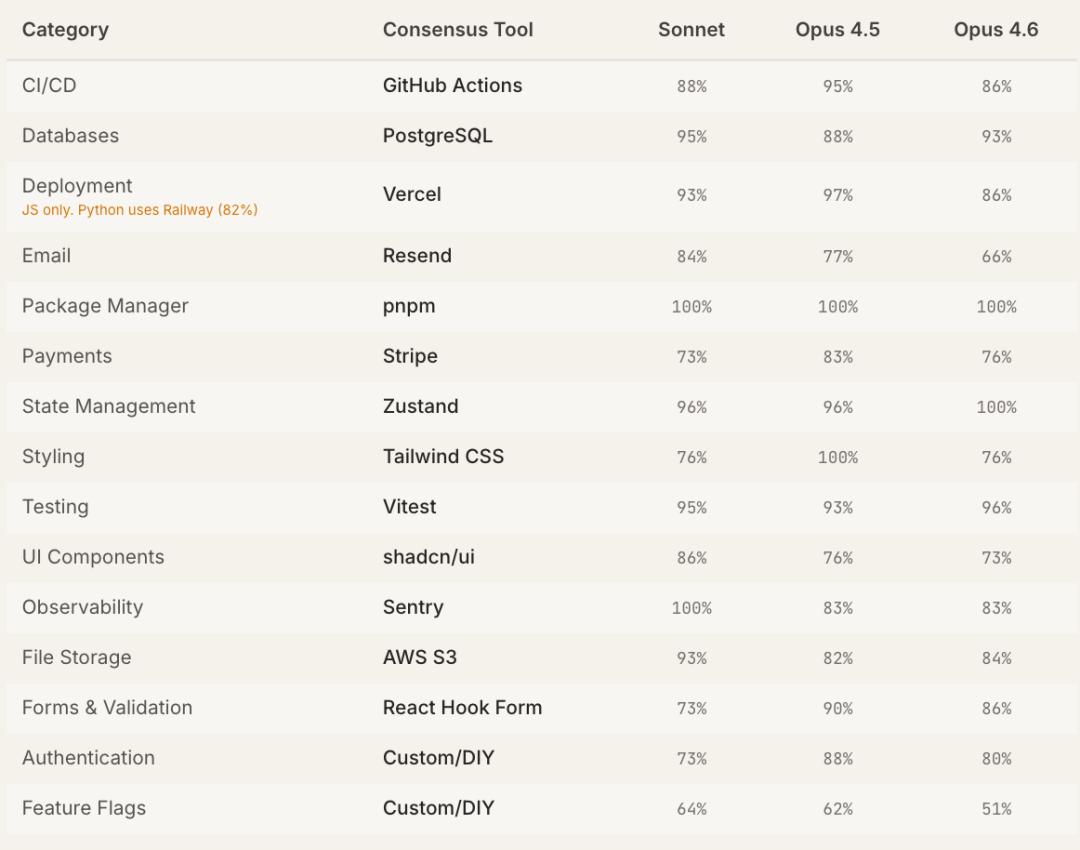Image resolution: width=1080 pixels, height=850 pixels.
Task: Select the PostgreSQL tool entry
Action: [x=437, y=136]
